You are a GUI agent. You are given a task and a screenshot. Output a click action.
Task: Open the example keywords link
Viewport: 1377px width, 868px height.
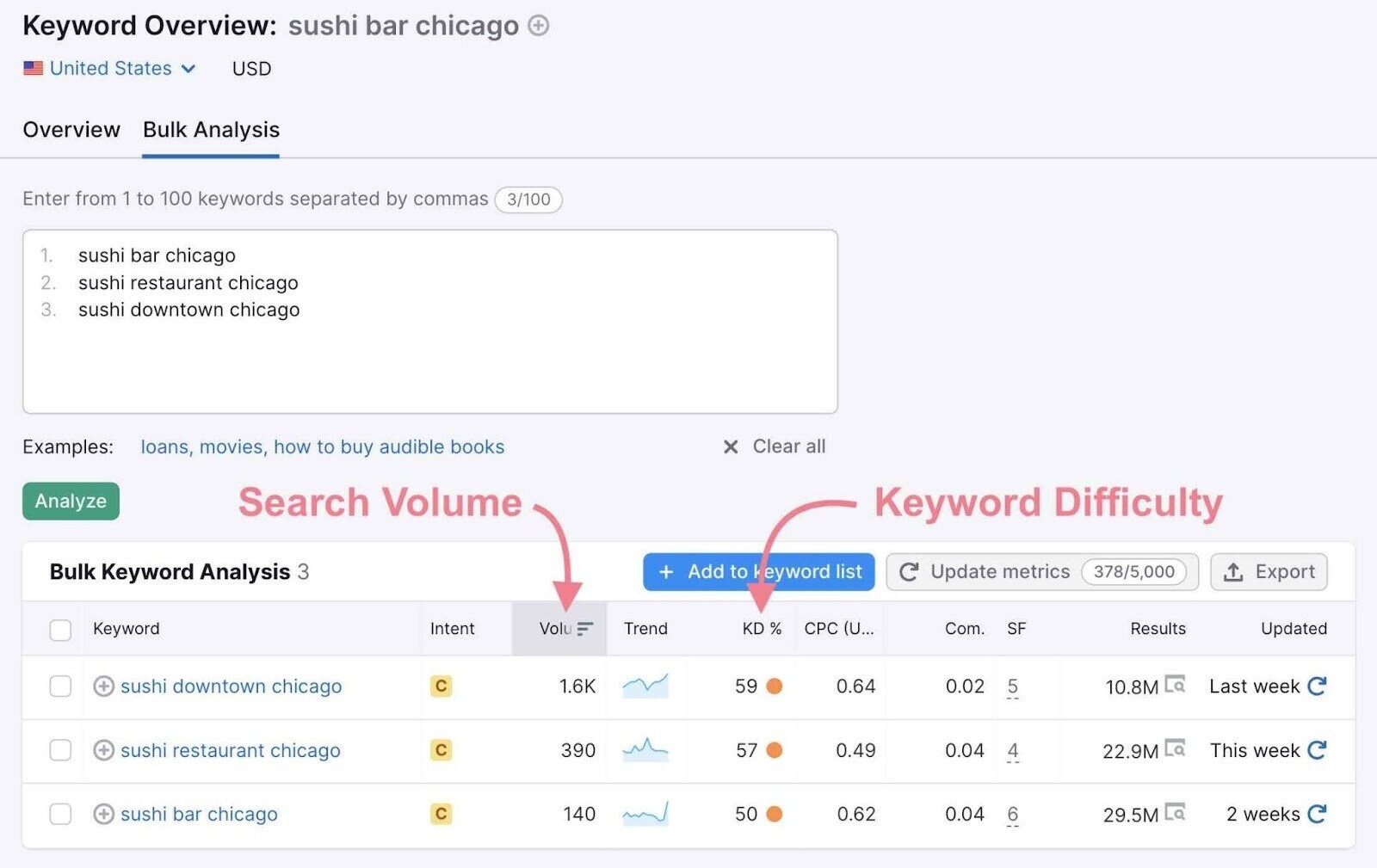click(x=323, y=447)
